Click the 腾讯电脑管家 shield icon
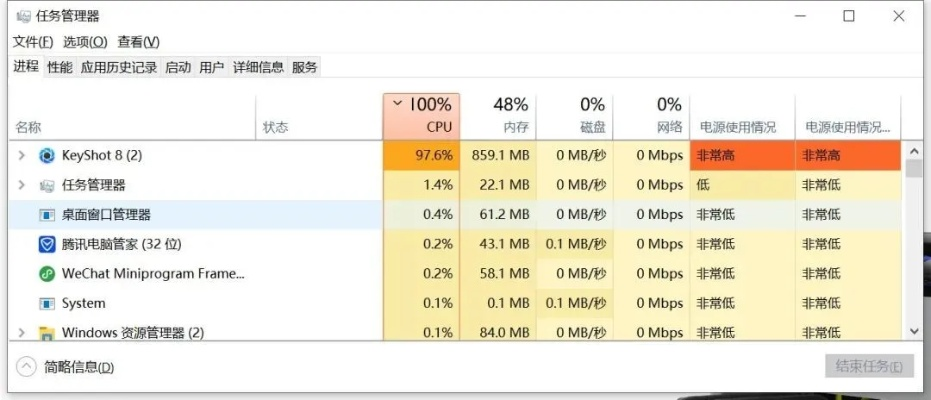Viewport: 931px width, 400px height. (x=46, y=244)
